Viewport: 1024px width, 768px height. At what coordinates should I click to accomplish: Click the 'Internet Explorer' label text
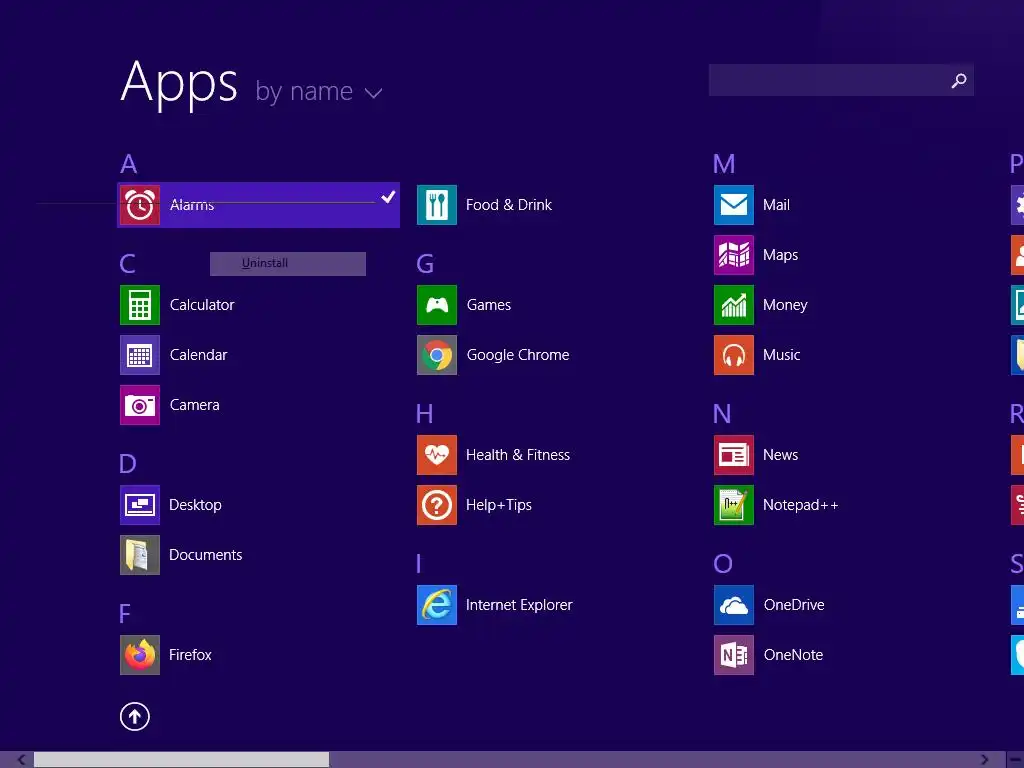tap(519, 605)
